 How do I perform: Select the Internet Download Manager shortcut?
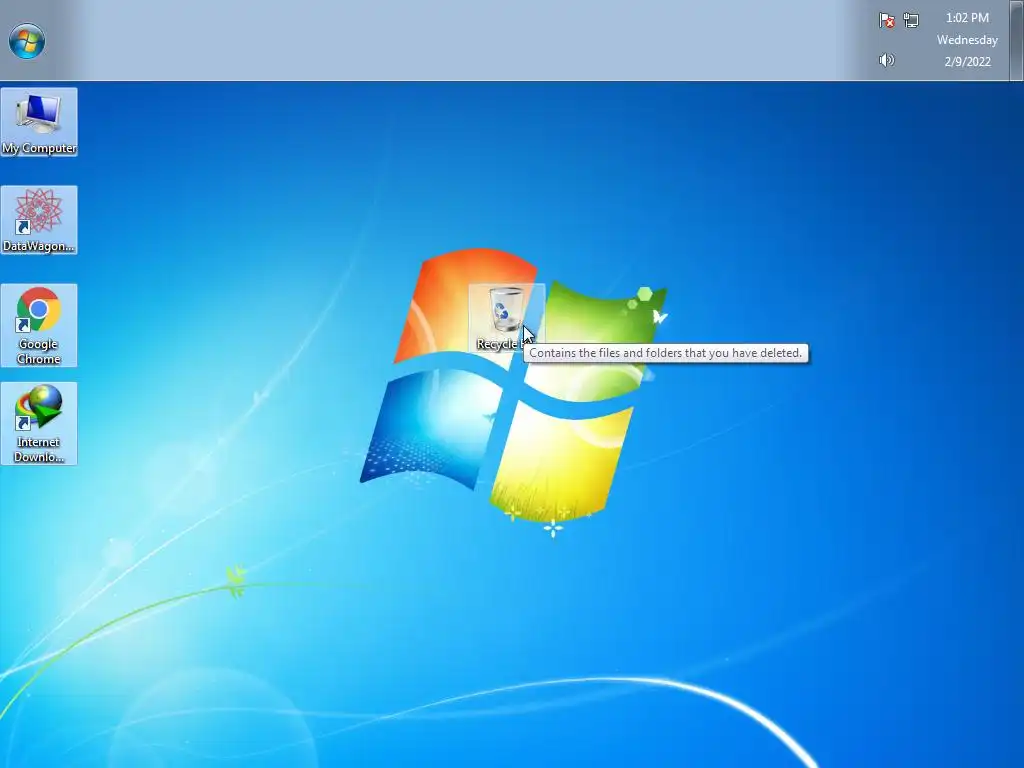click(x=39, y=423)
